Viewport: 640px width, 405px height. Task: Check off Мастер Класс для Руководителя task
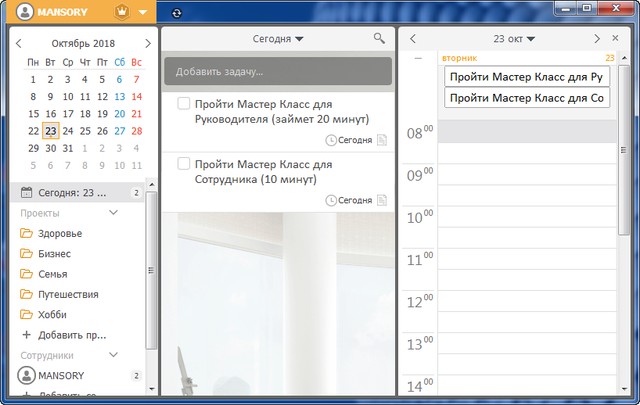pyautogui.click(x=184, y=104)
